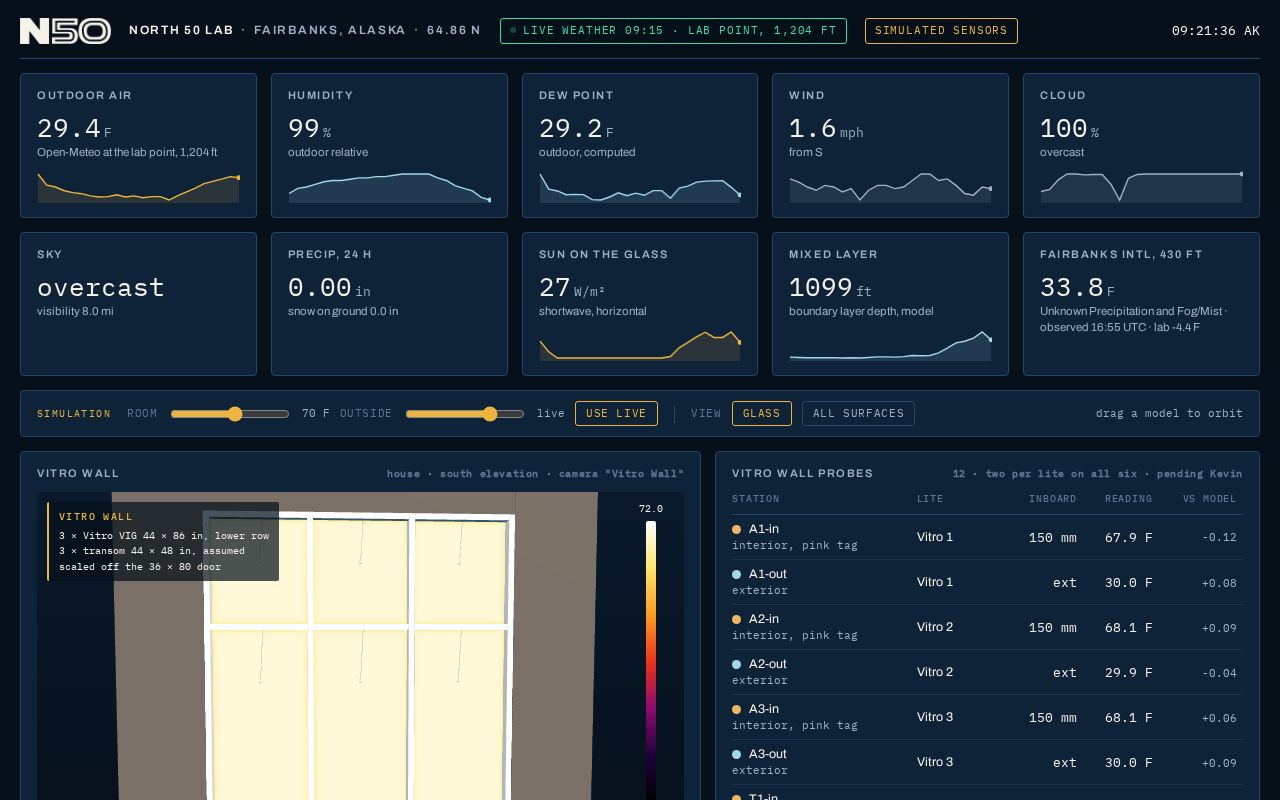
Task: Click the SIMULATED SENSORS badge
Action: pos(941,31)
